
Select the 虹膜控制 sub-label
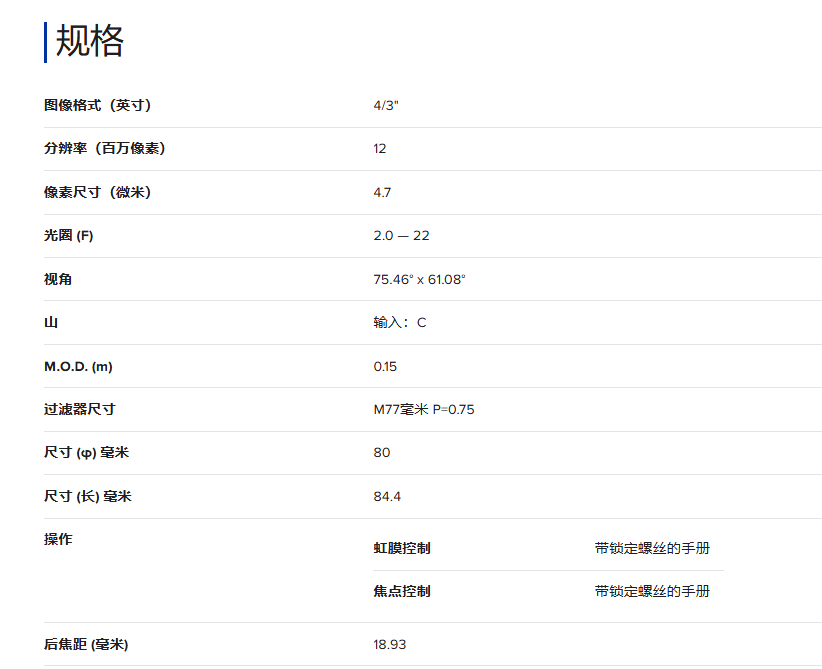(x=402, y=548)
